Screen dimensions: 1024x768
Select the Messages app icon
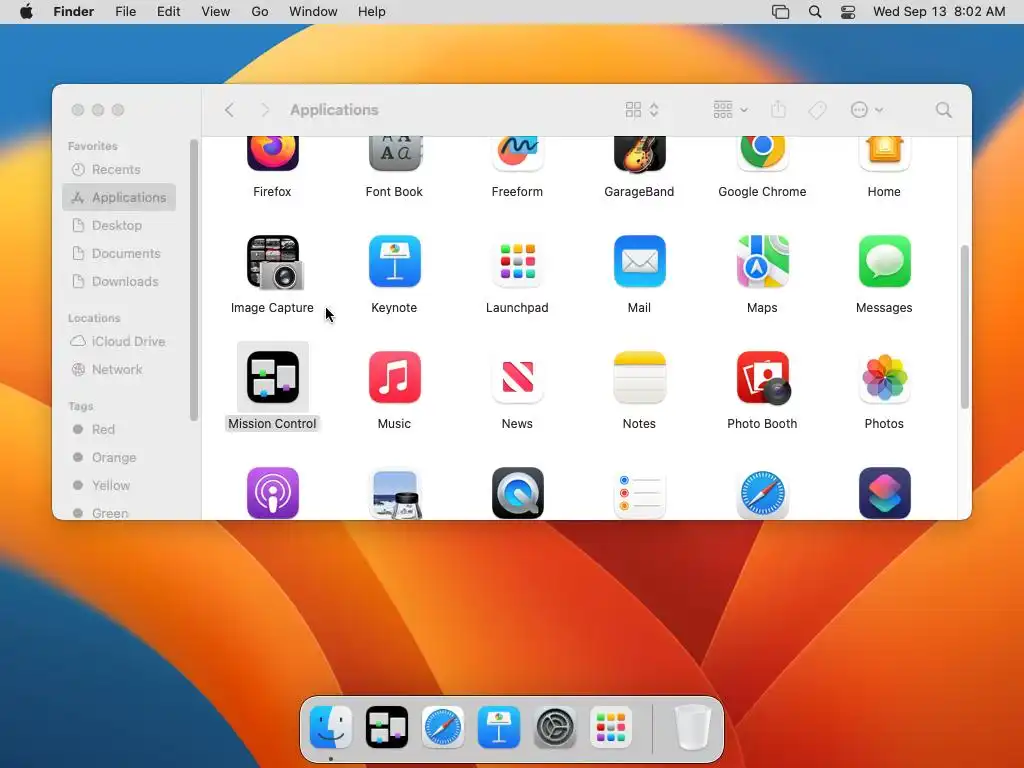coord(884,261)
